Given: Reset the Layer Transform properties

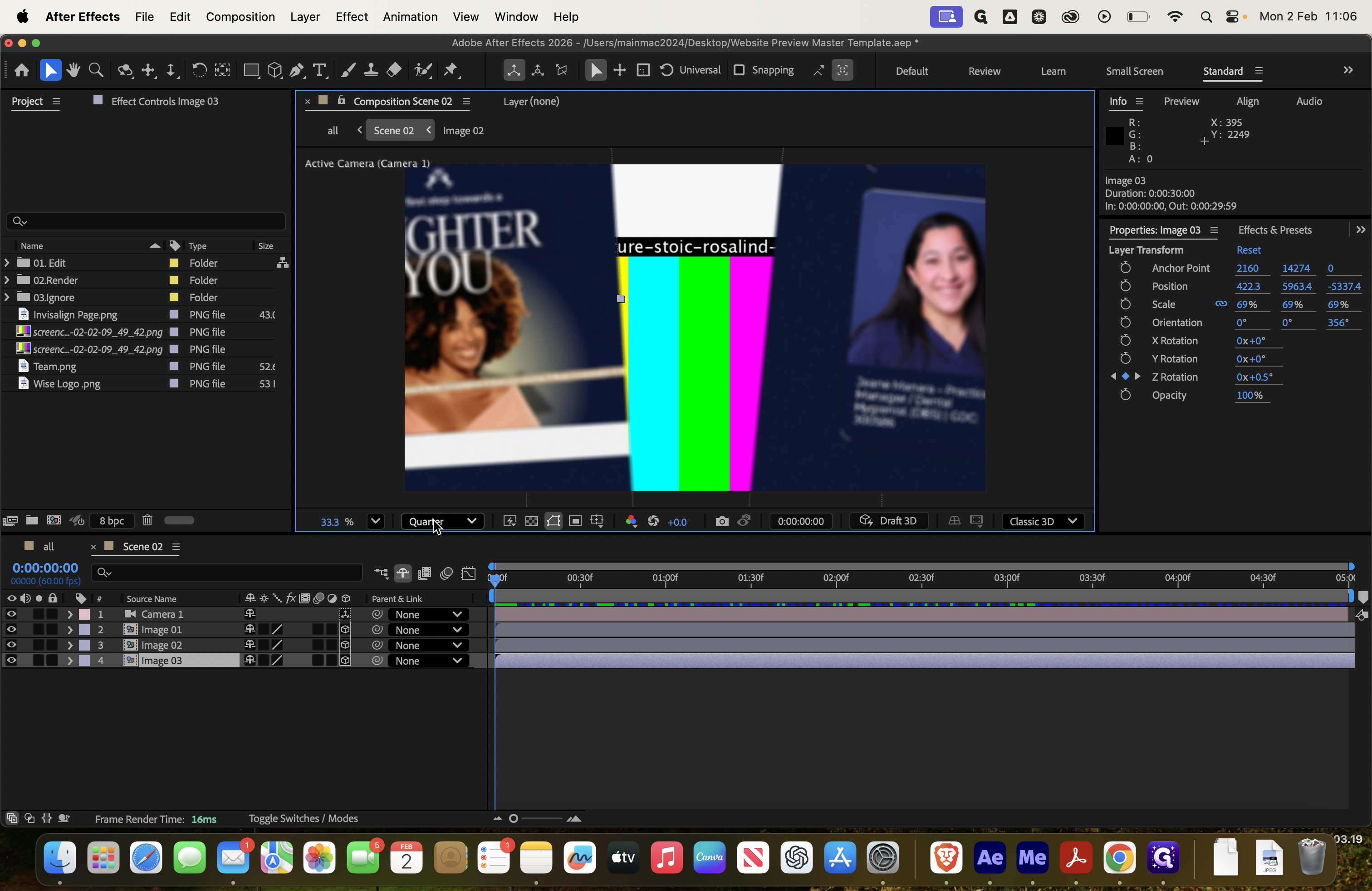Looking at the screenshot, I should click(x=1249, y=250).
